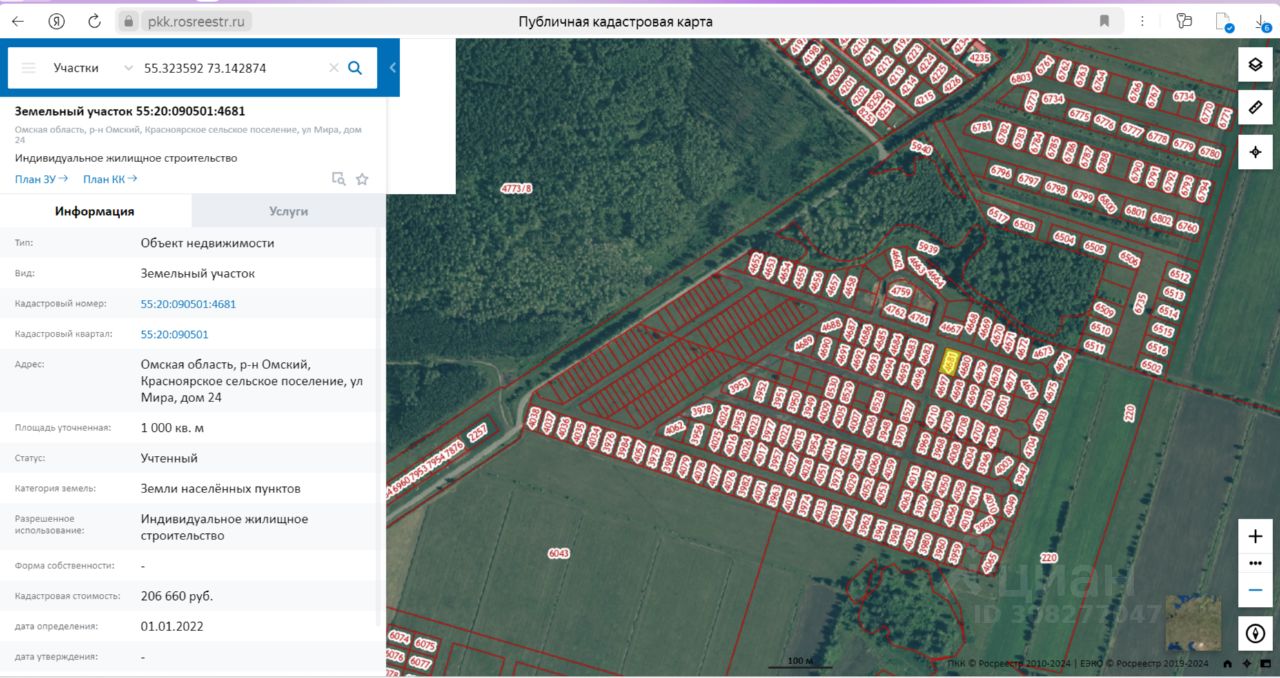Select the Информация tab

pyautogui.click(x=95, y=211)
